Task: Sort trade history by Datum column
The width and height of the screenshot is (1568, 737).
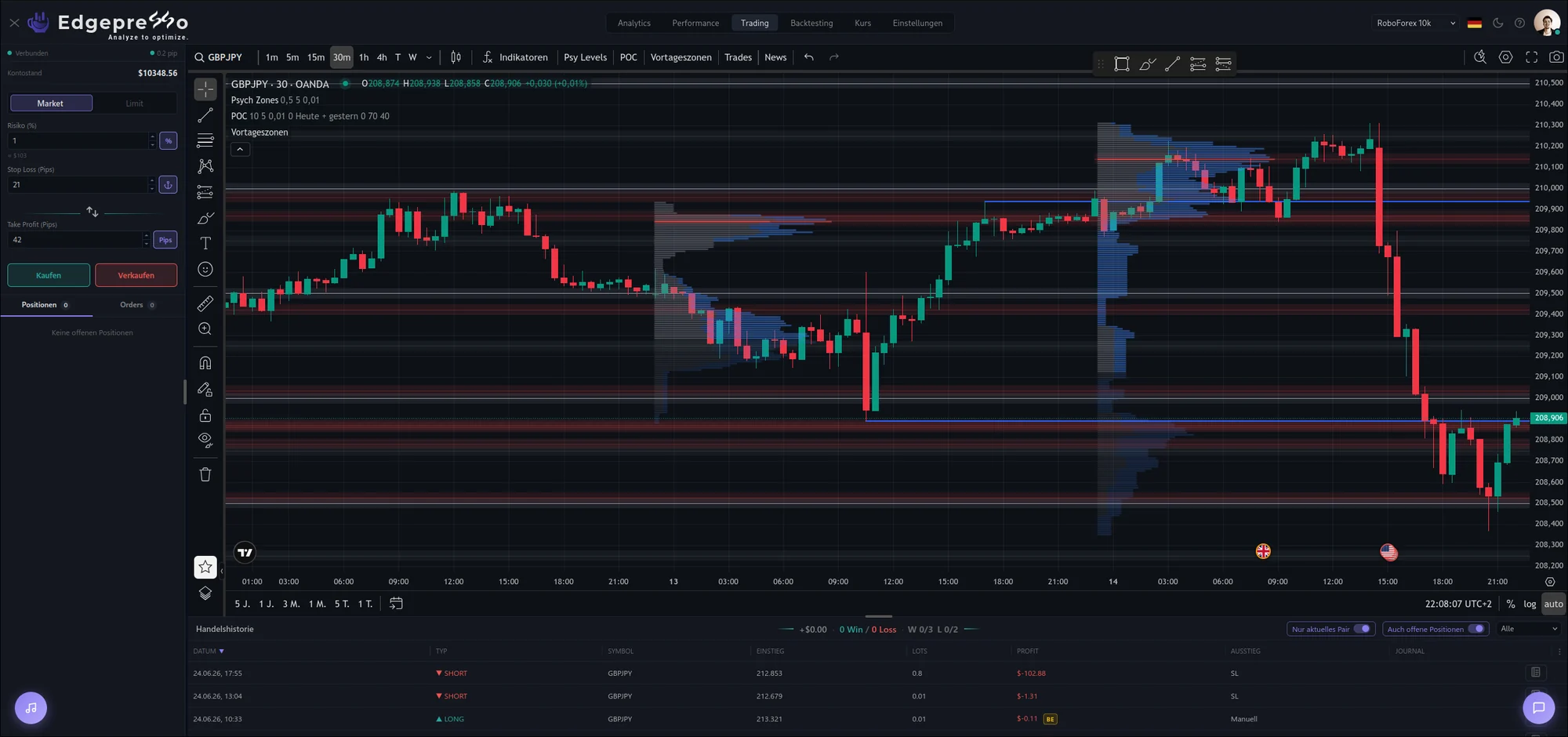Action: pyautogui.click(x=208, y=651)
